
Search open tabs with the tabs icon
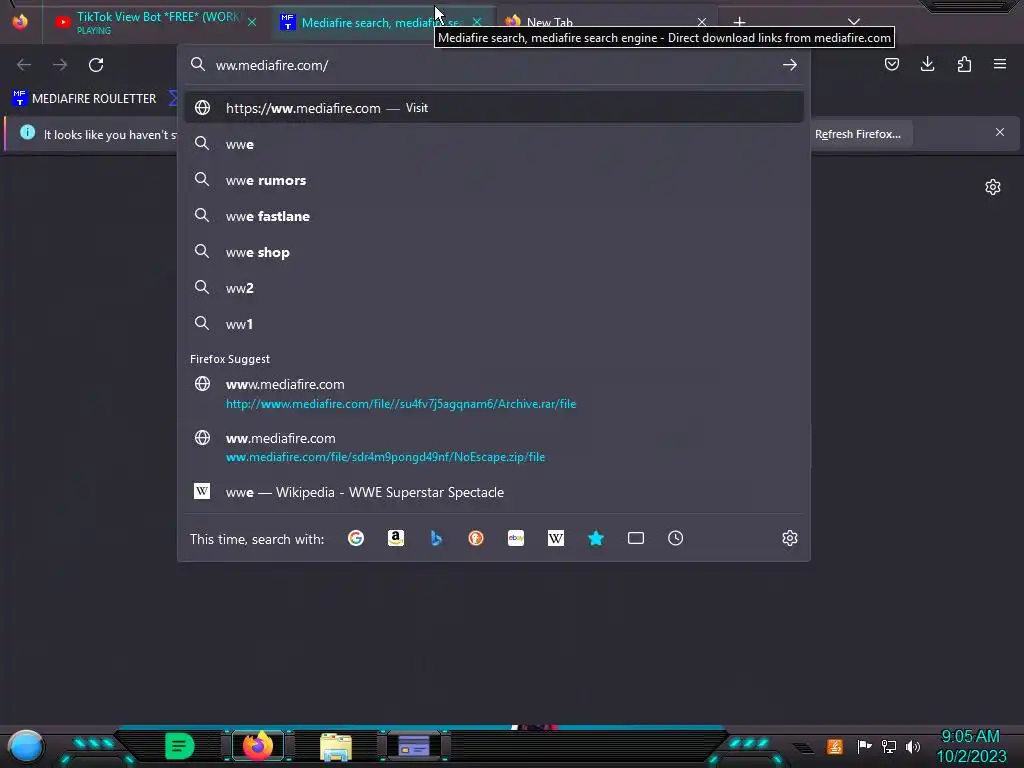click(635, 538)
